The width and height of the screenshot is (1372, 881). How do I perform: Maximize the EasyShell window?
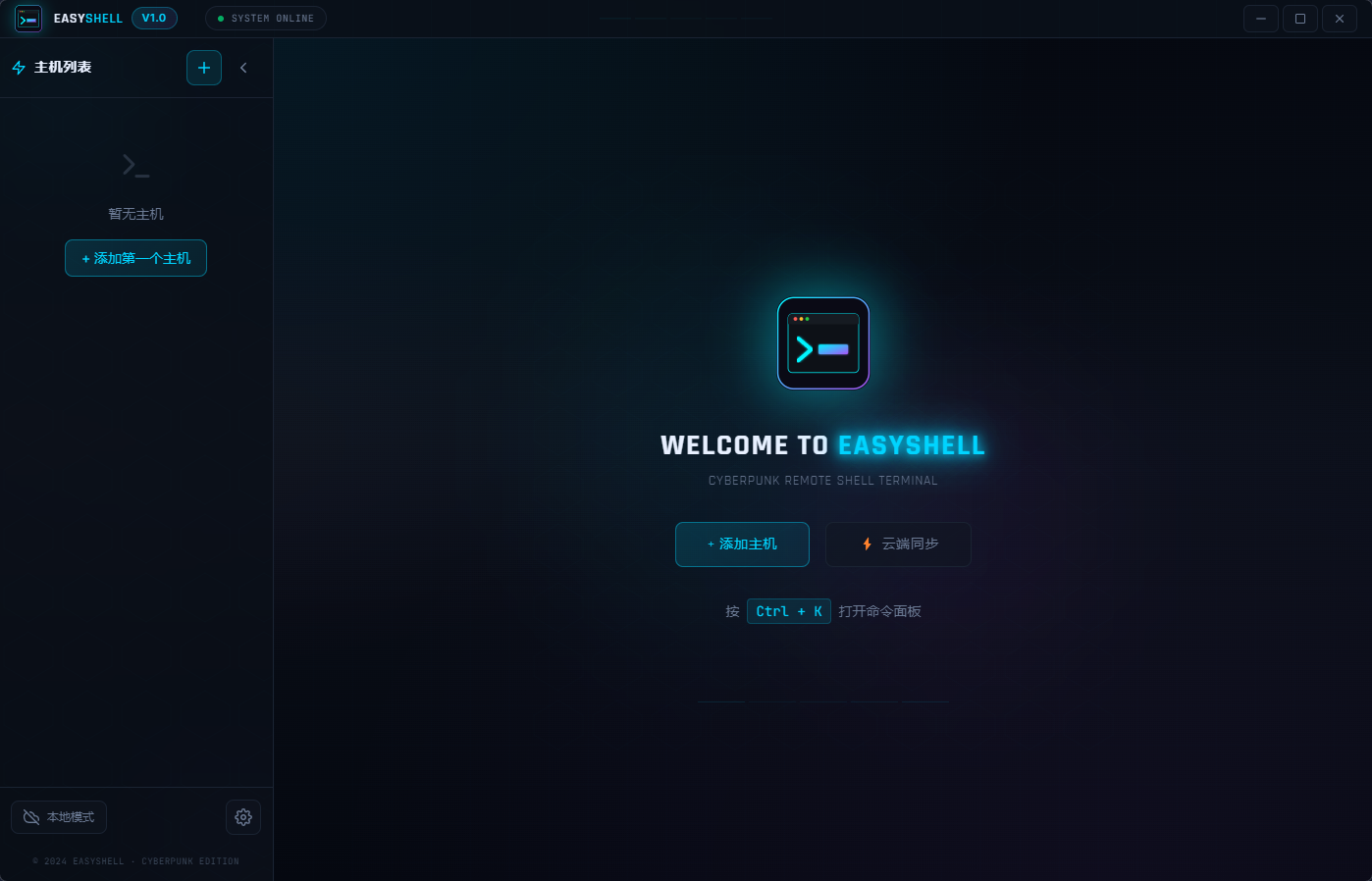click(1299, 19)
